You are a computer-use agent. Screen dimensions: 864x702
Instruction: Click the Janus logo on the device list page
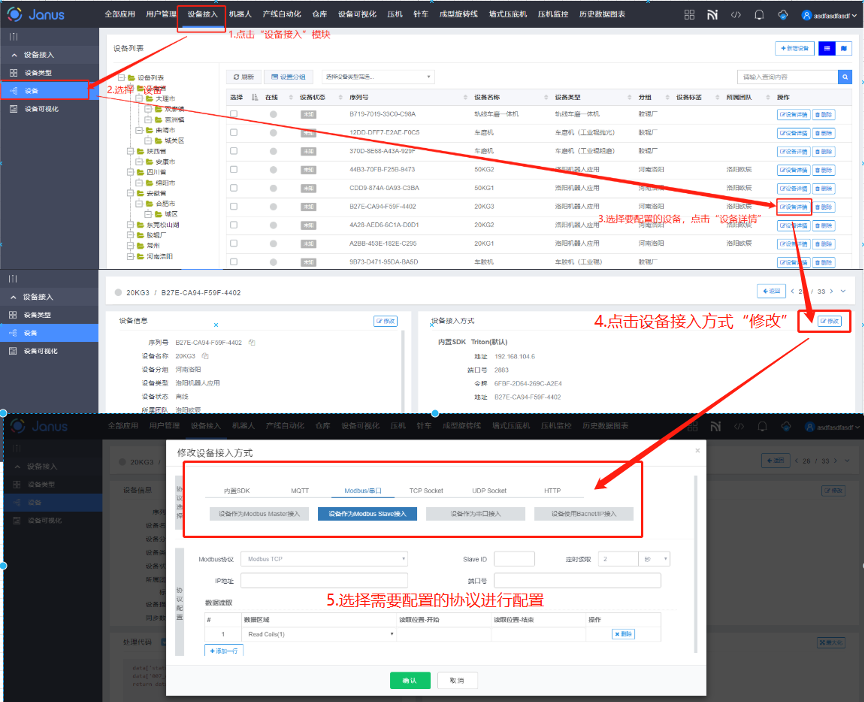tap(36, 14)
